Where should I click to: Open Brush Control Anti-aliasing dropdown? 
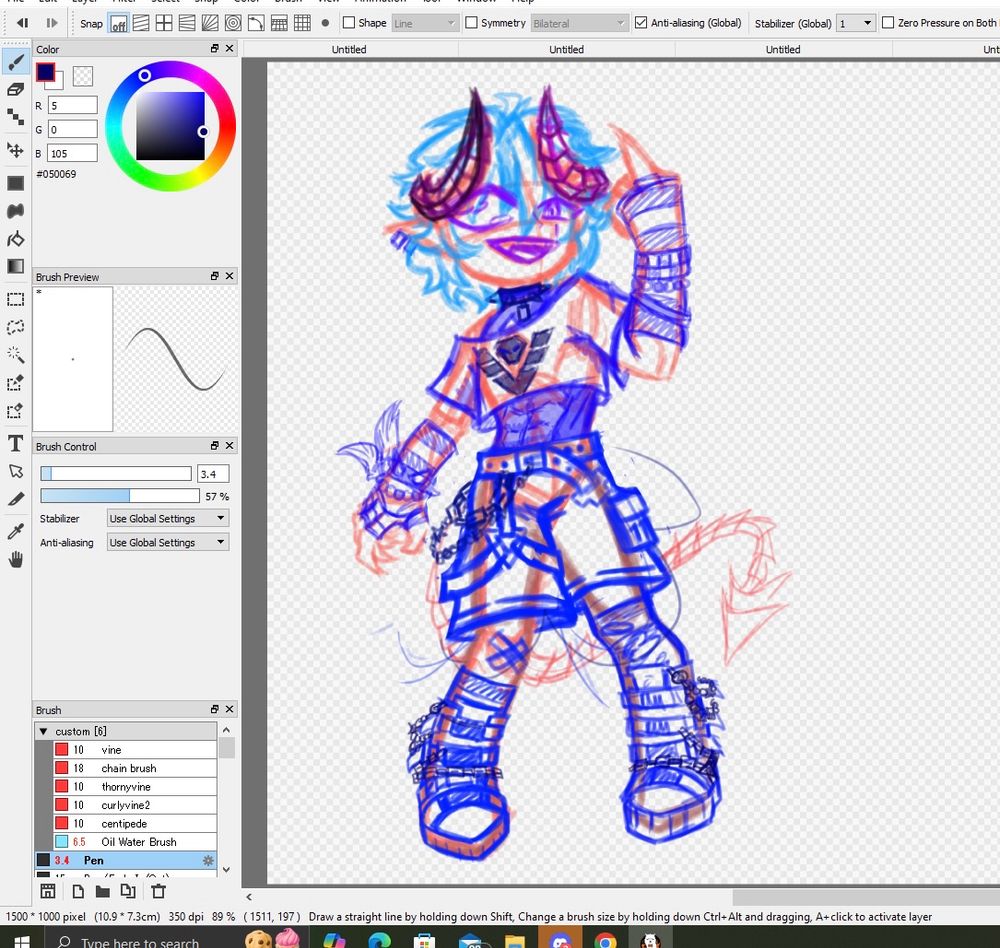[168, 543]
